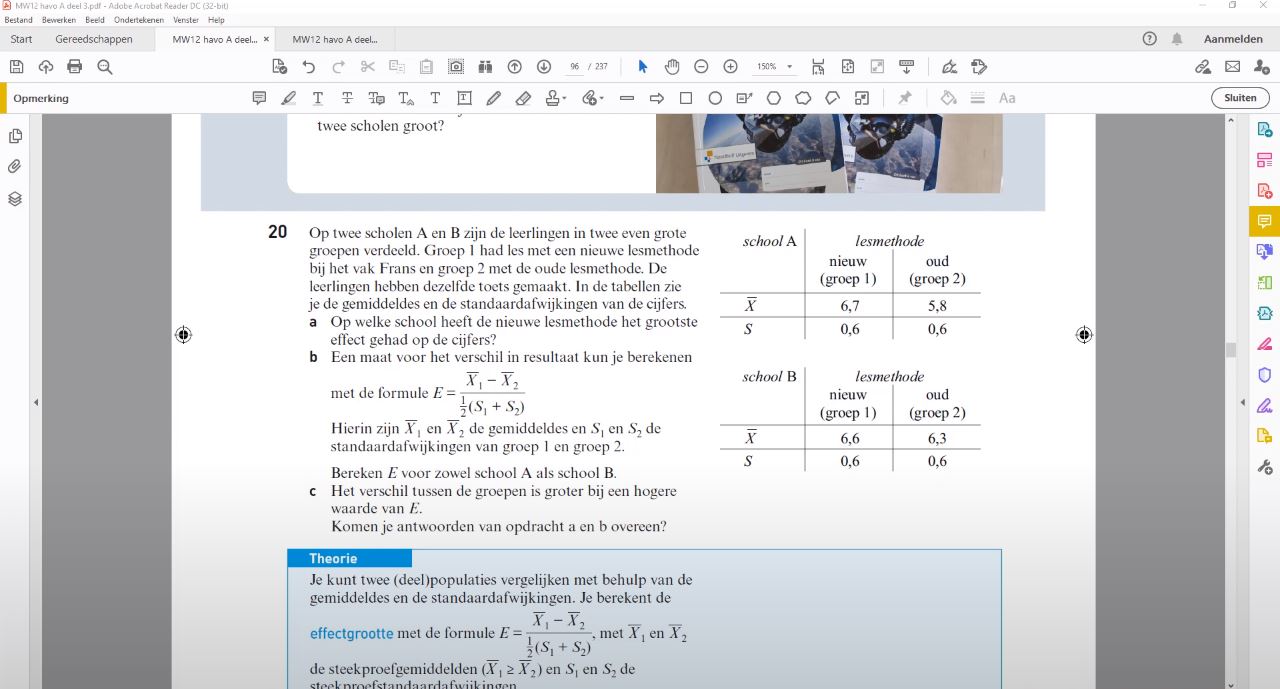Click the share with others person icon
1280x689 pixels.
click(x=1261, y=67)
